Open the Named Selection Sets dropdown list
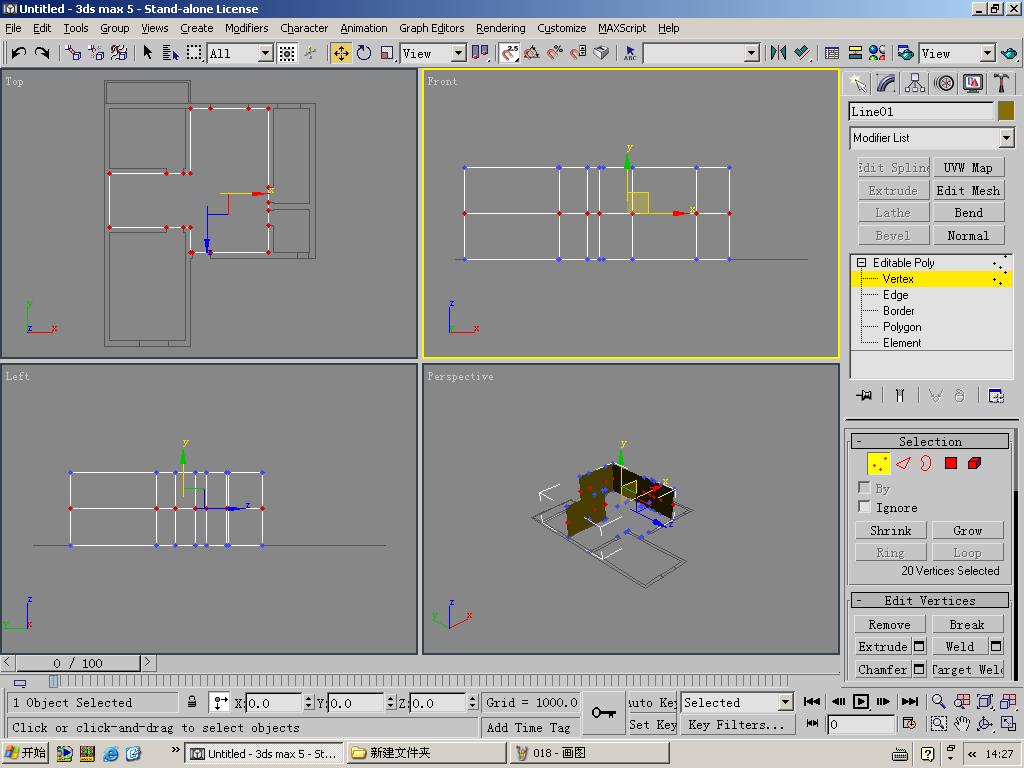Screen dimensions: 1024x768 [x=752, y=54]
